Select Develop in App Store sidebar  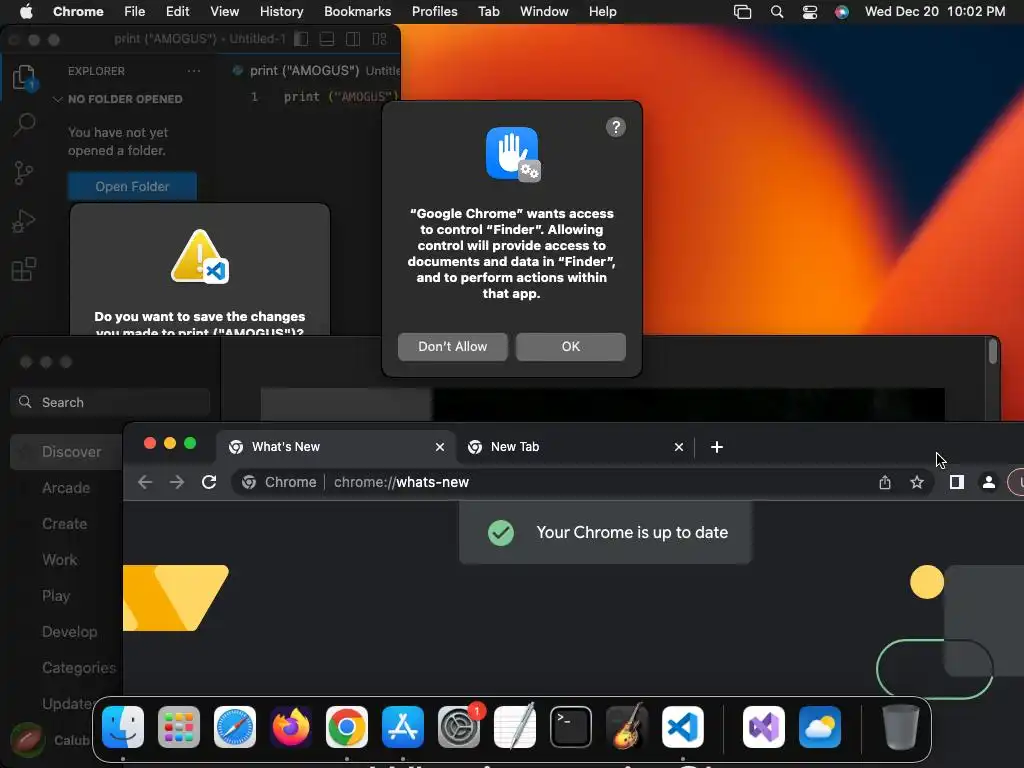[x=69, y=632]
